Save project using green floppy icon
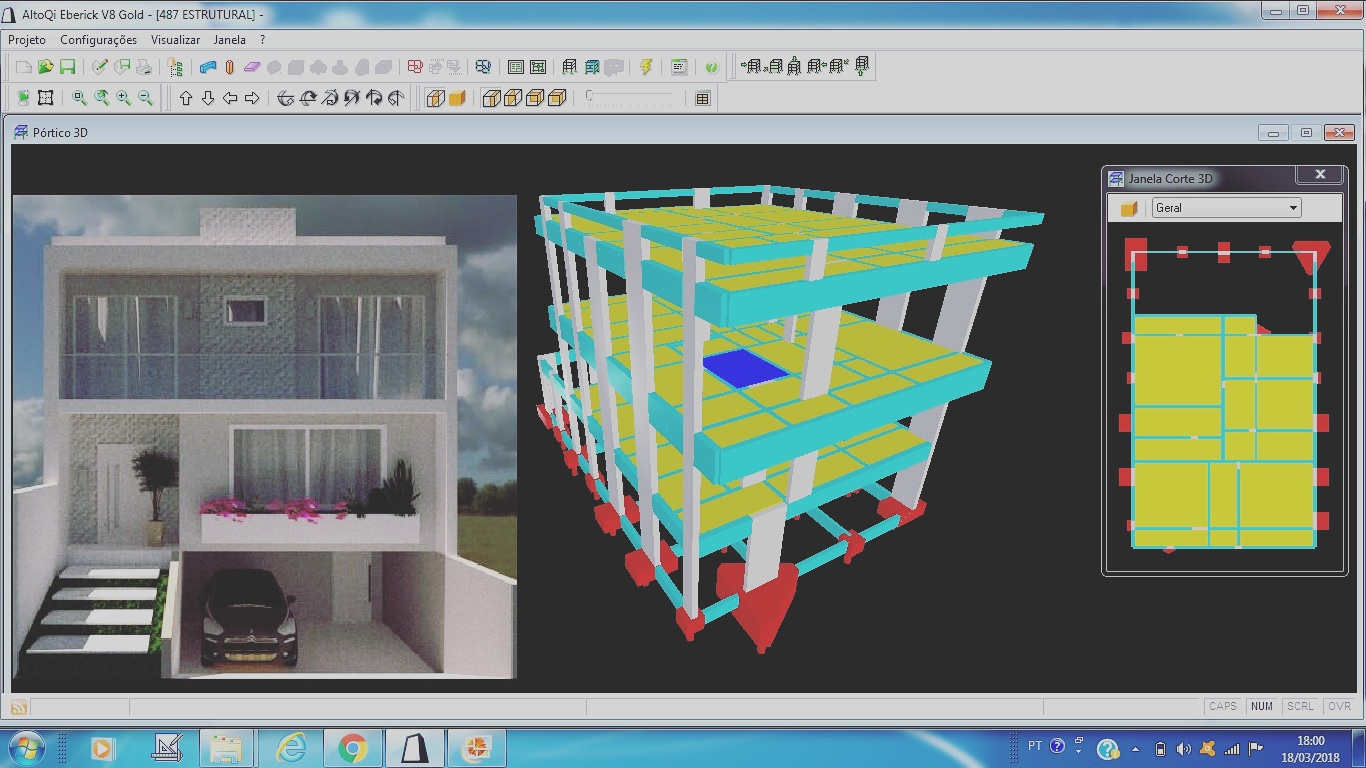1366x768 pixels. [x=67, y=67]
